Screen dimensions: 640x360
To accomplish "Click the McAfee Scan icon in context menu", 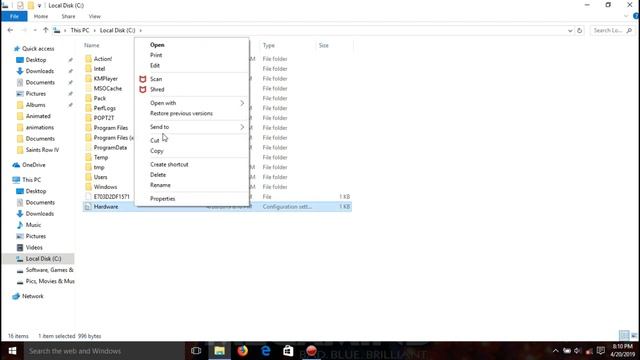I will [x=142, y=79].
